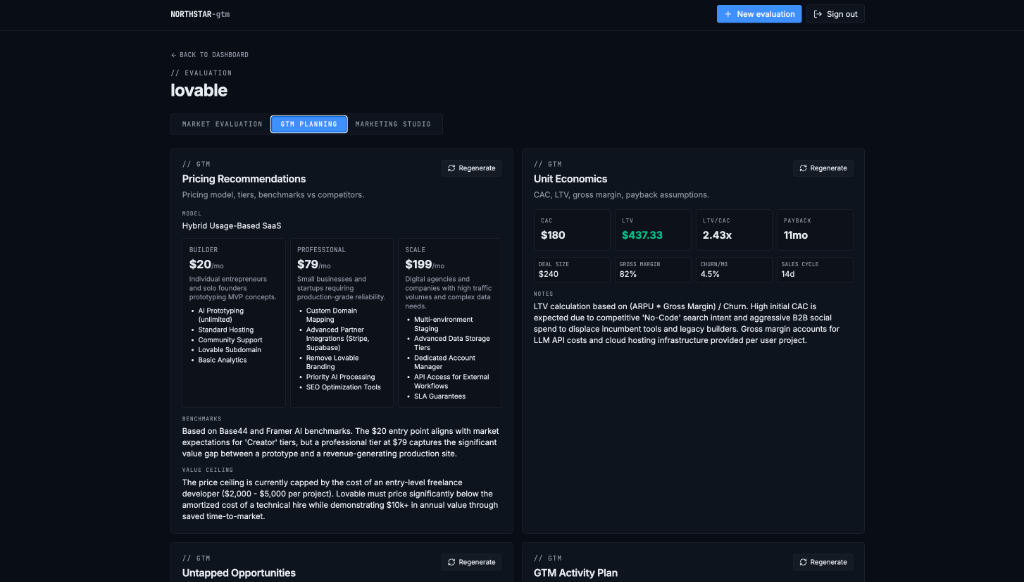This screenshot has width=1024, height=582.
Task: Click the plus icon in New evaluation
Action: 728,14
